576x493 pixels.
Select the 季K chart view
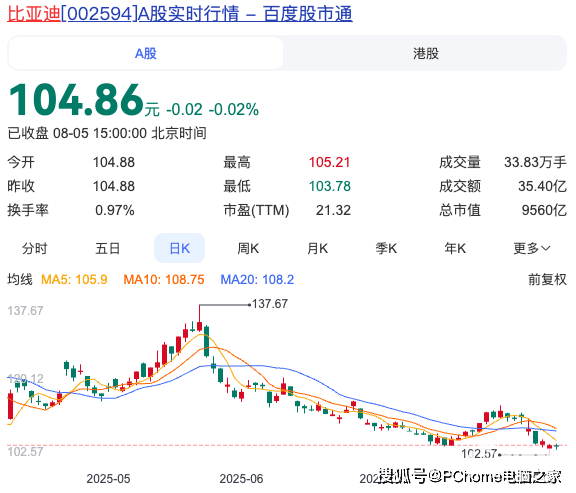pos(386,248)
